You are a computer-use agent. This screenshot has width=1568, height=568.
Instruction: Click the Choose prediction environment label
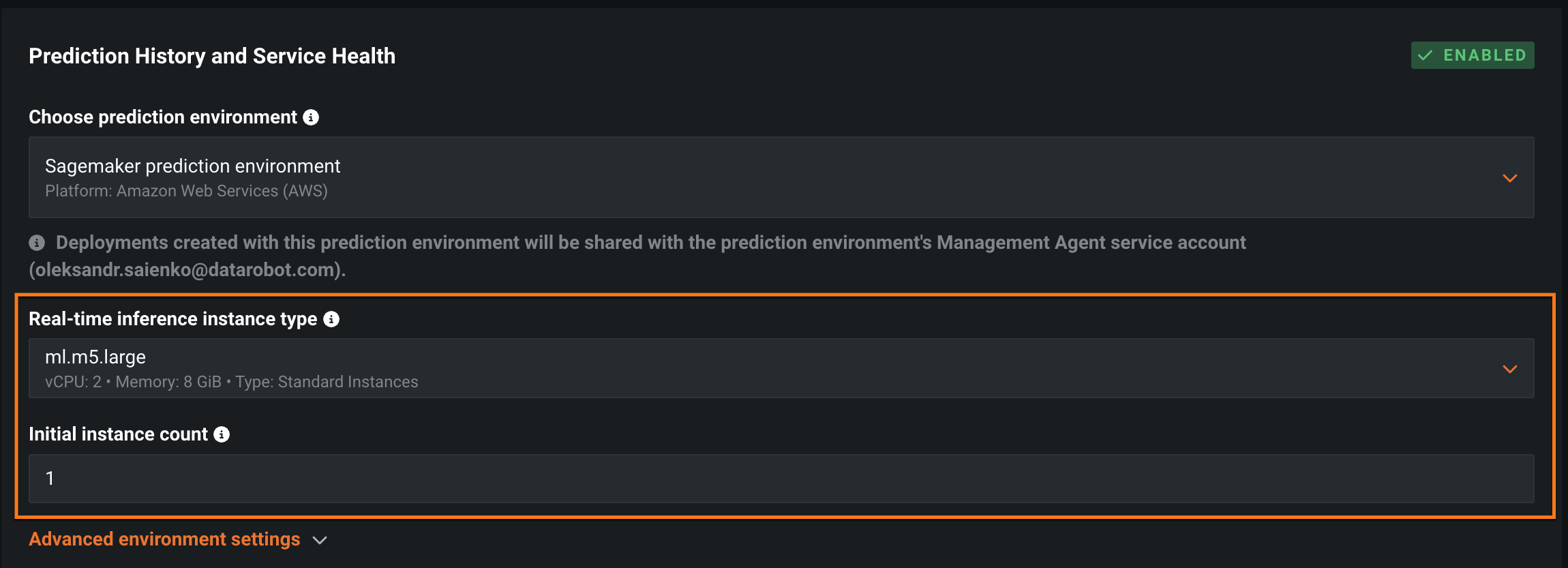coord(163,117)
